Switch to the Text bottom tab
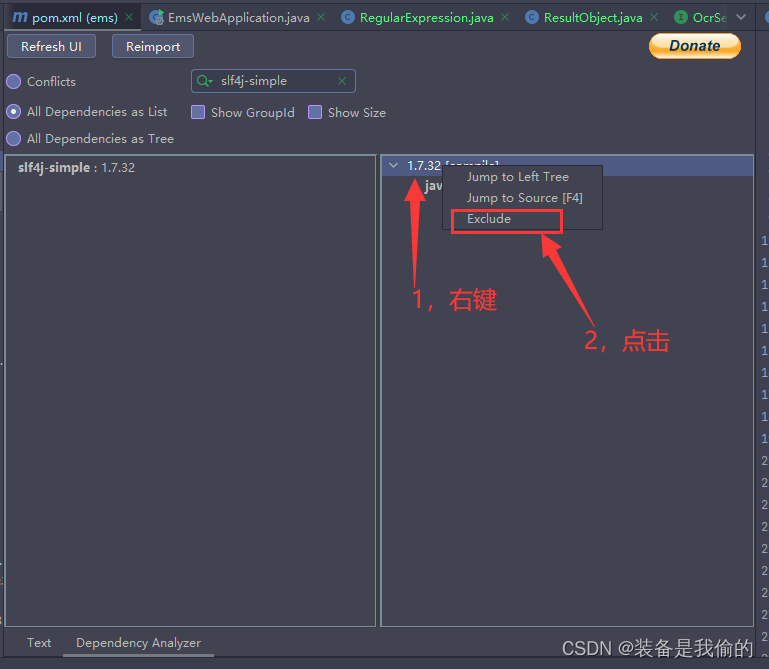 [x=39, y=643]
